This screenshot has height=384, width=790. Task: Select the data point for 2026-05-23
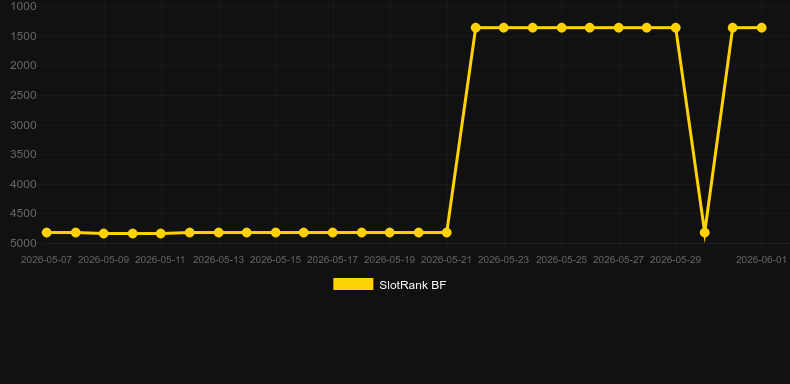click(503, 27)
